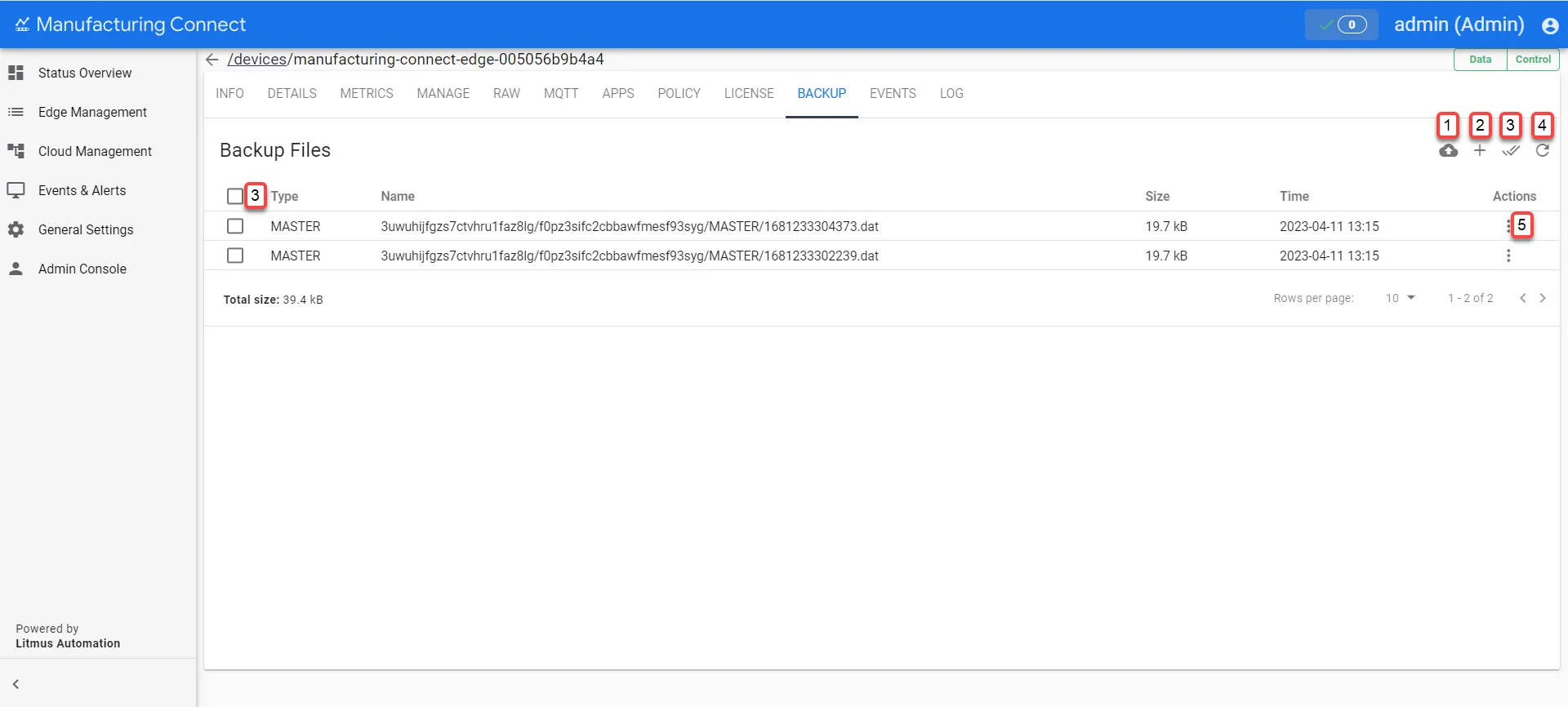Check the 1681233304373.dat backup row checkbox
This screenshot has height=707, width=1568.
[x=235, y=226]
